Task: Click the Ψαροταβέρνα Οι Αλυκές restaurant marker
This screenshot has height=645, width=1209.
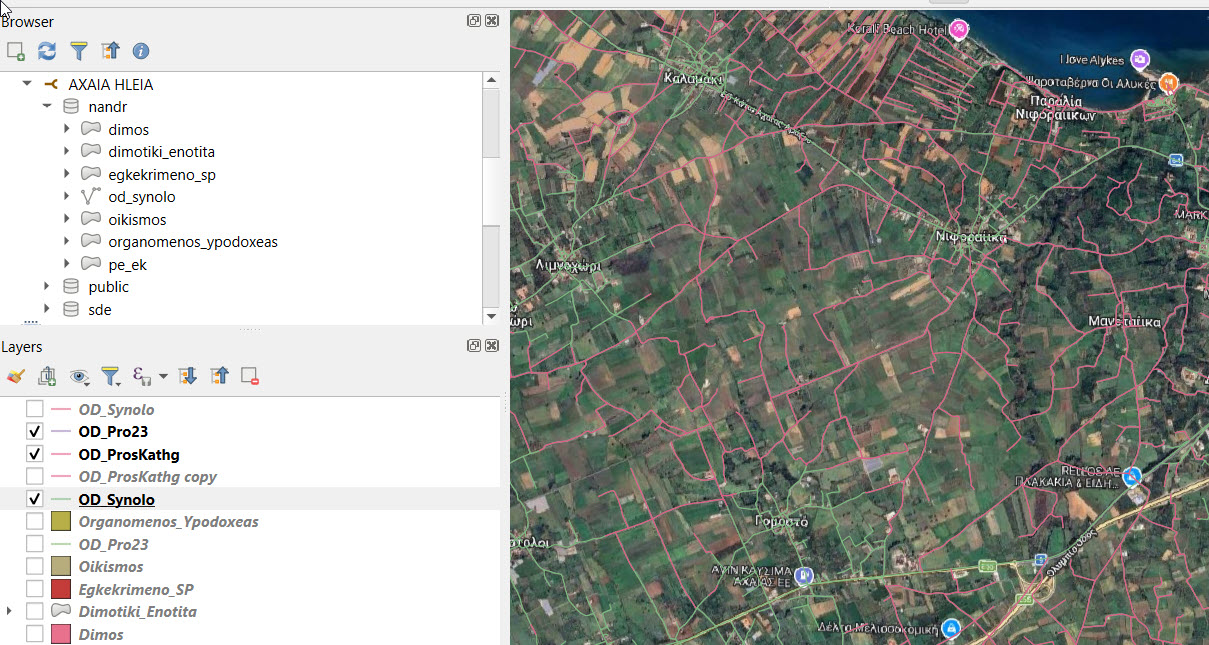Action: coord(1168,82)
